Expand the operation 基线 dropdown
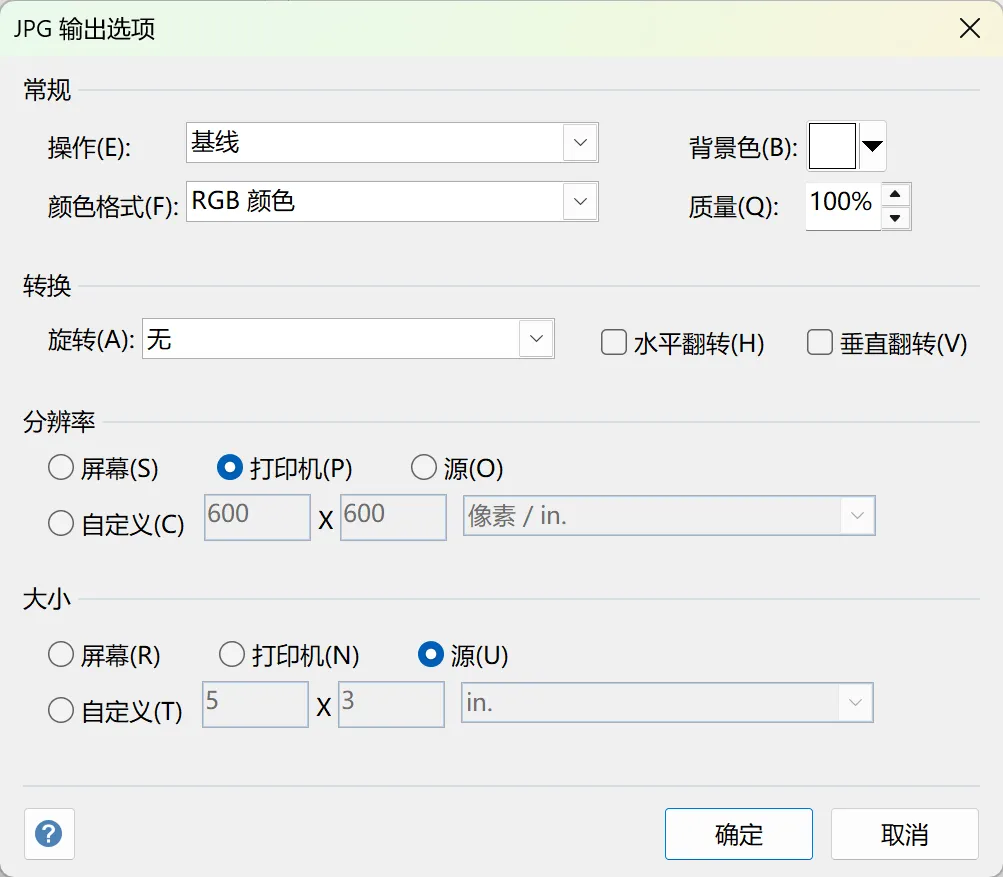1003x877 pixels. (x=580, y=143)
